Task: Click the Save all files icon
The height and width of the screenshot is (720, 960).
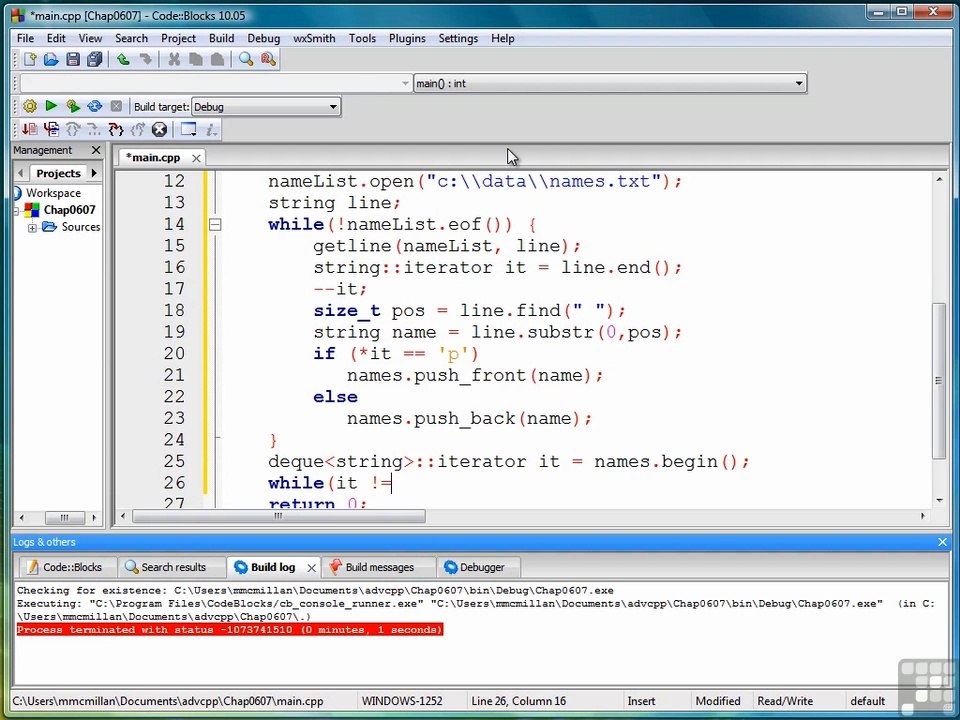Action: click(x=94, y=59)
